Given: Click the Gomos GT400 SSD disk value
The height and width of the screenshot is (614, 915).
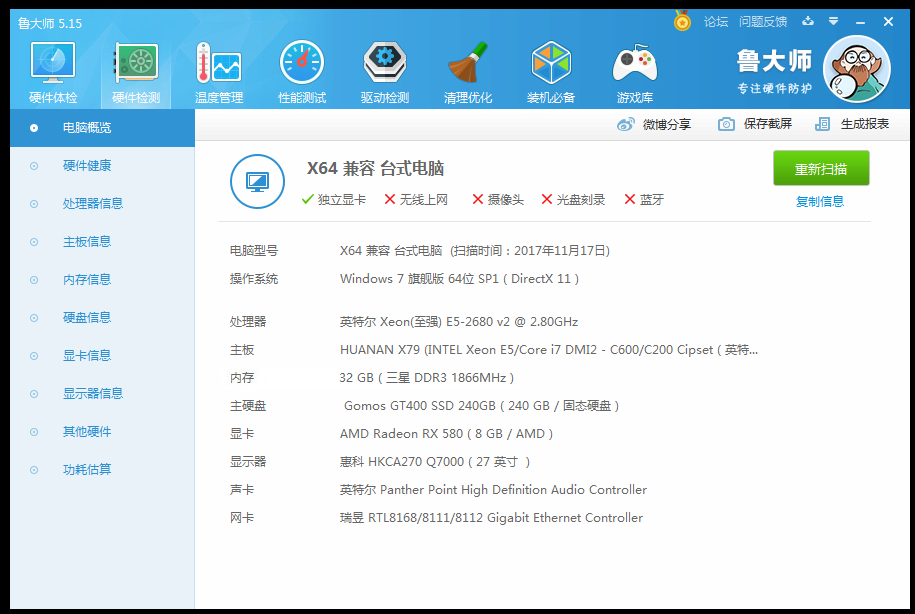Looking at the screenshot, I should click(481, 406).
